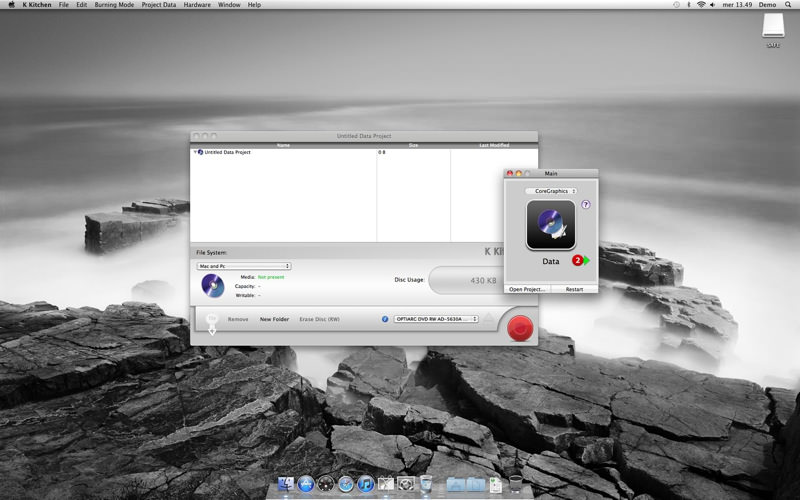Click the eject disc triangle icon

point(489,319)
